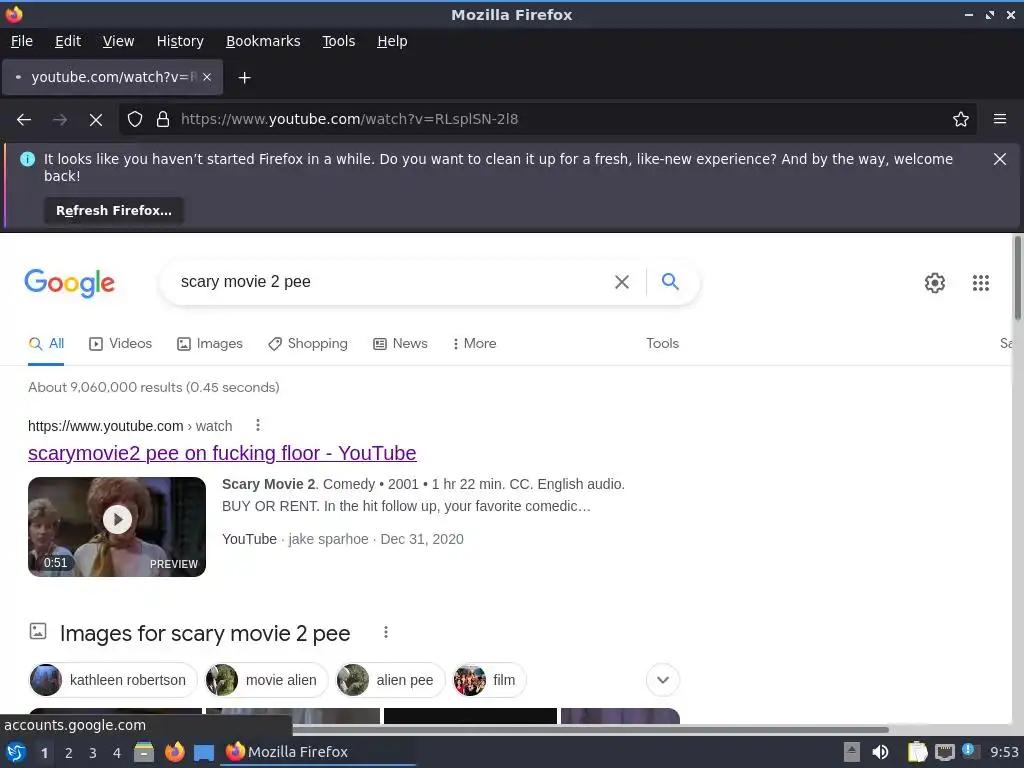This screenshot has width=1024, height=768.
Task: Expand the image filter chips chevron
Action: 663,680
